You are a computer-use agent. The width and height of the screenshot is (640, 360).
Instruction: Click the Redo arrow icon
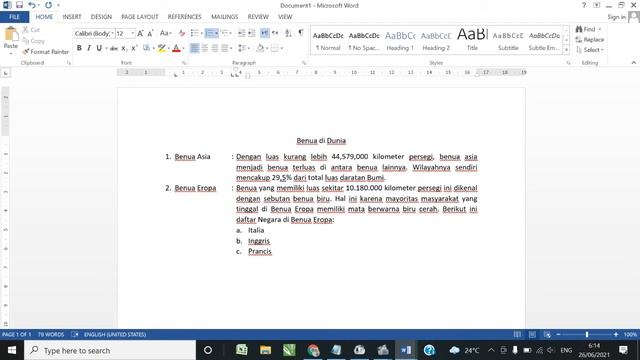coord(48,5)
